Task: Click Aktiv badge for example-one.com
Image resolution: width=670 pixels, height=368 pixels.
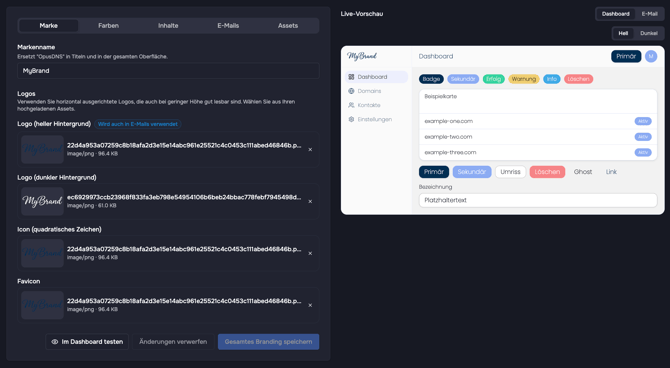Action: tap(643, 121)
